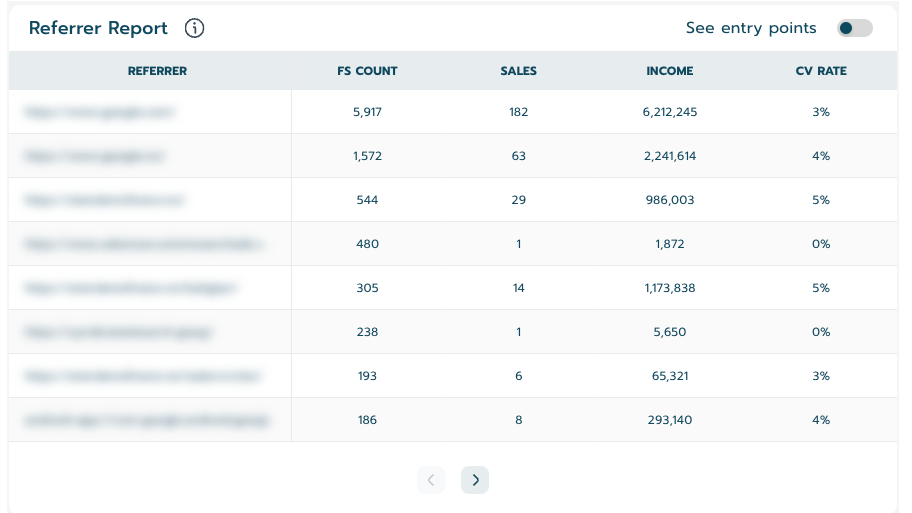Click the info icon beside Referrer Report
The image size is (912, 513).
(x=195, y=28)
